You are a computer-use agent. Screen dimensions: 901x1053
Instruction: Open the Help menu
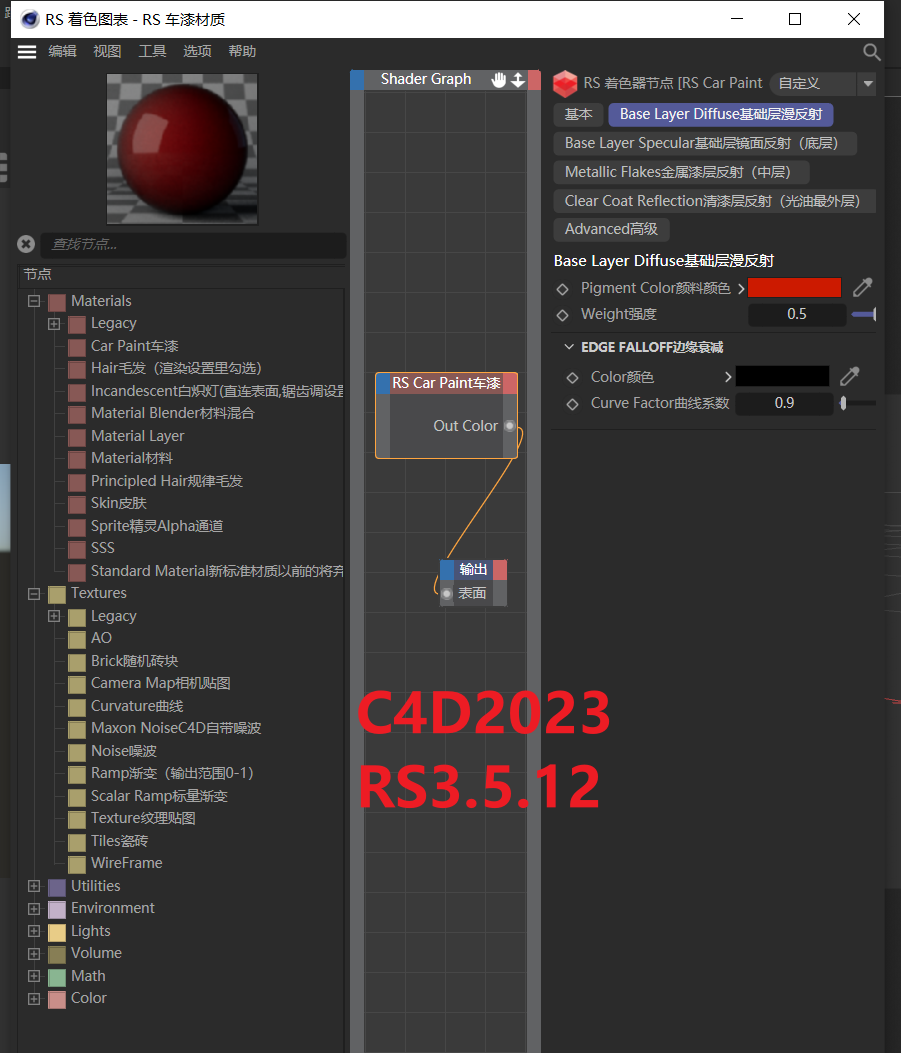242,52
